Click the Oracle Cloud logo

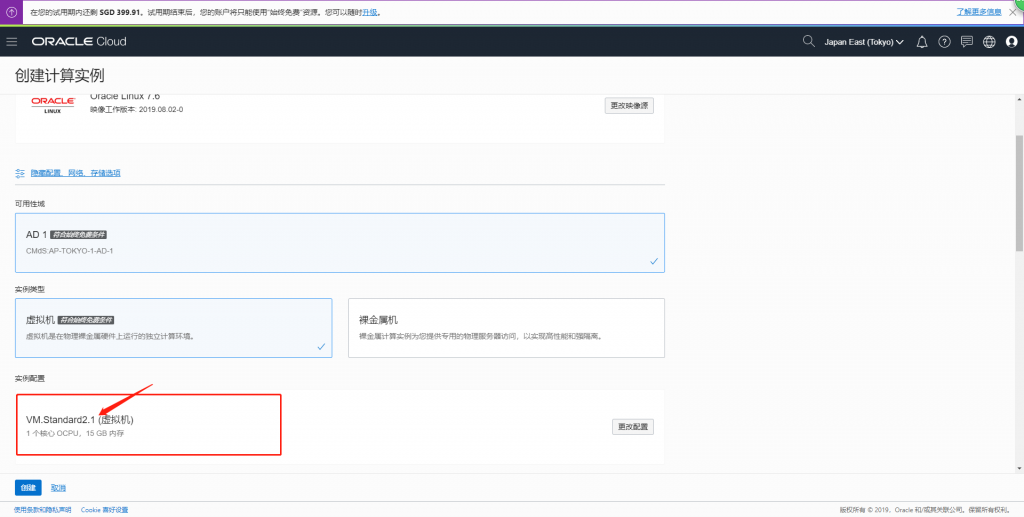click(x=79, y=42)
